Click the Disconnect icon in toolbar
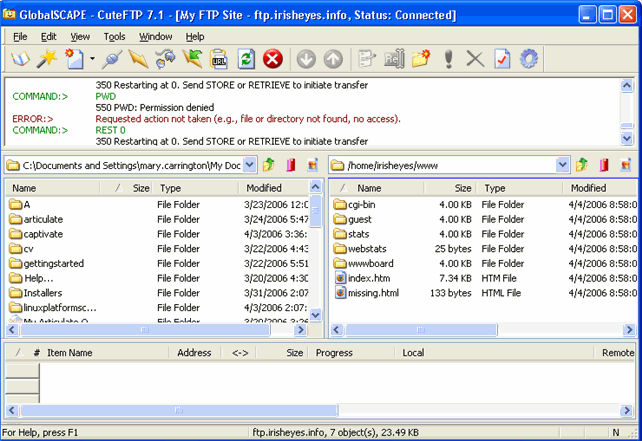Screen dimensions: 642x441 click(x=138, y=59)
